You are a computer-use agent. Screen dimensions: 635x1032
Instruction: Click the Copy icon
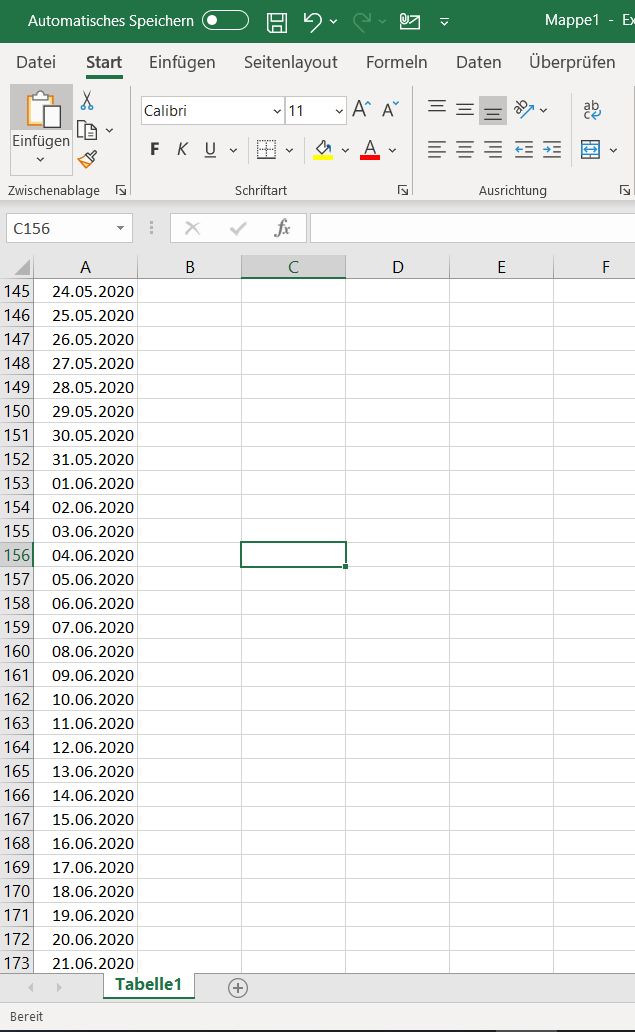[x=87, y=130]
